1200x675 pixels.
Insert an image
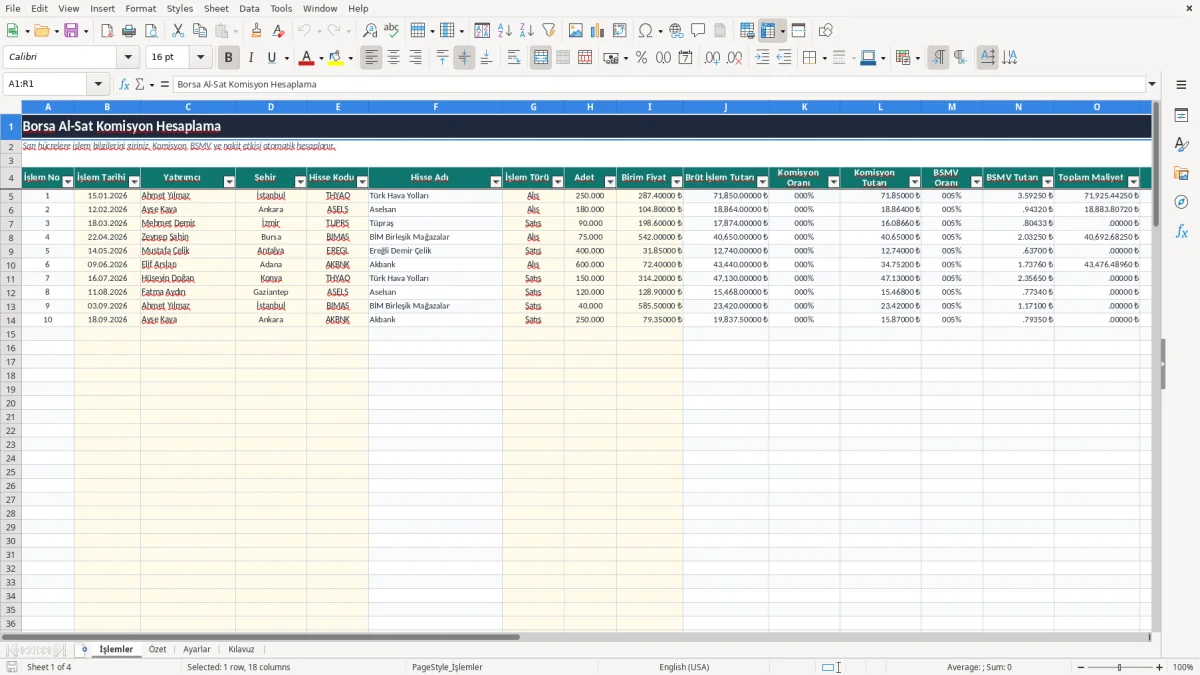(x=576, y=31)
